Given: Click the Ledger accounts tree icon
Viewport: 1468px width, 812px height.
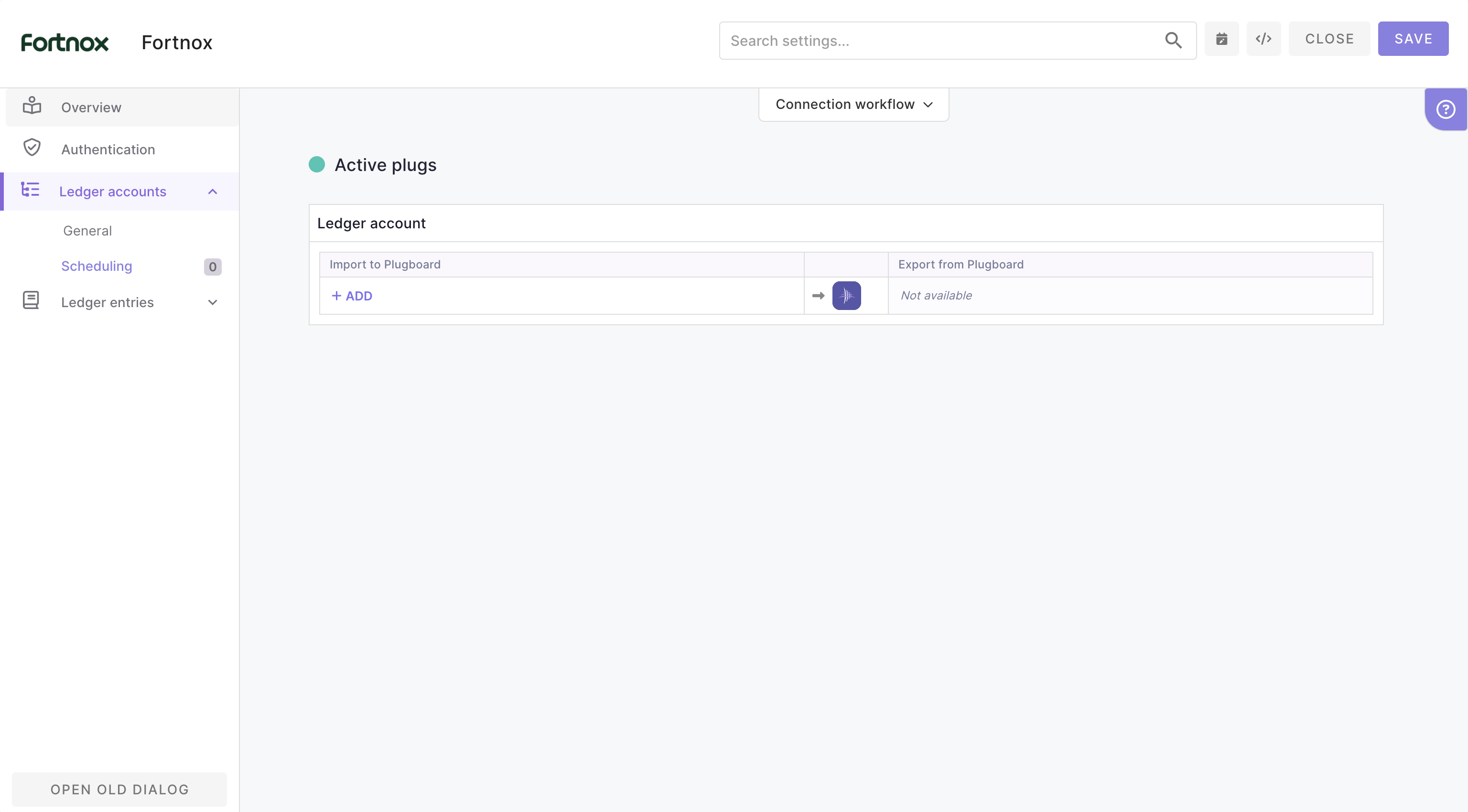Looking at the screenshot, I should pyautogui.click(x=30, y=190).
